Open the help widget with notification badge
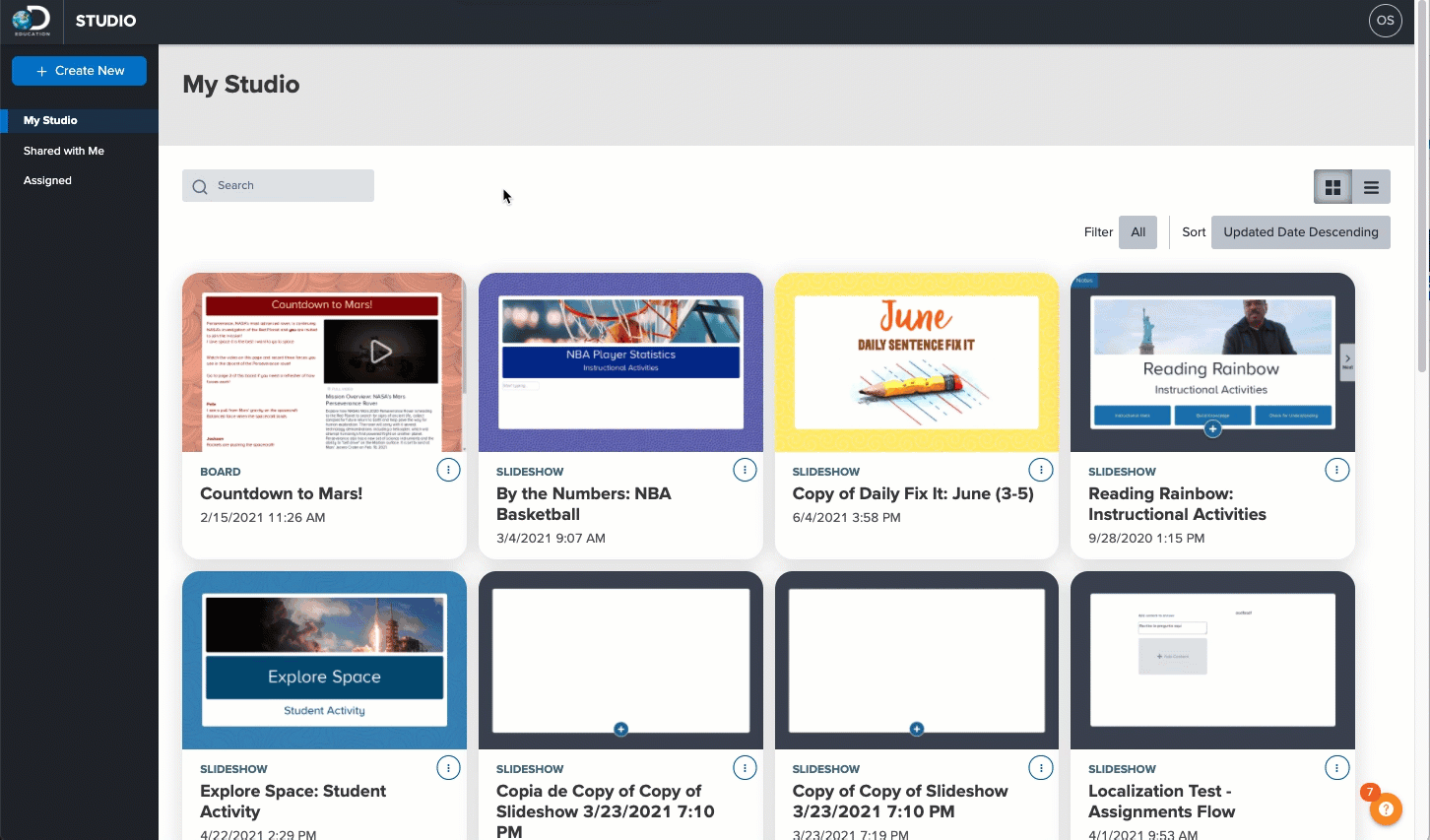The height and width of the screenshot is (840, 1430). [1385, 808]
